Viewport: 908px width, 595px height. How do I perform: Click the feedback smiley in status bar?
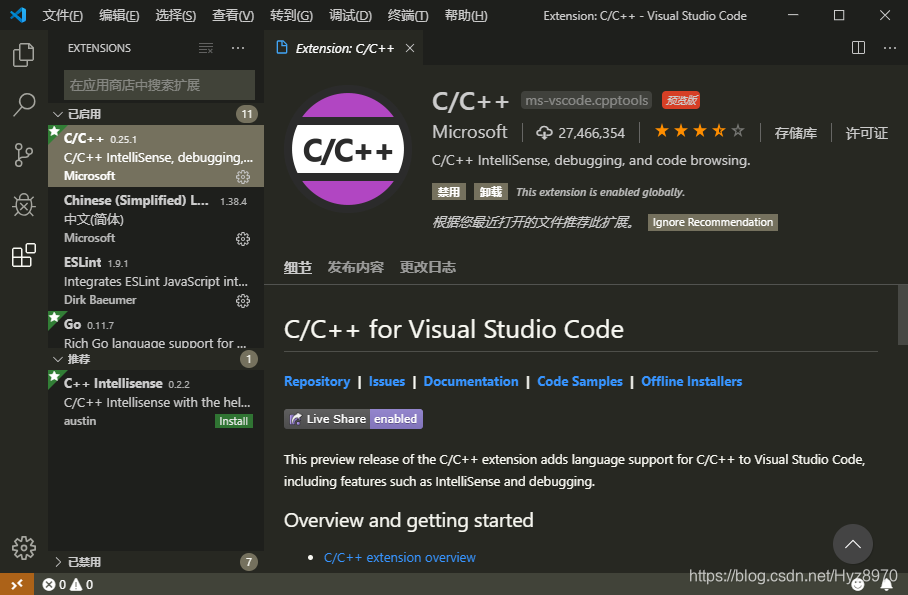tap(858, 585)
